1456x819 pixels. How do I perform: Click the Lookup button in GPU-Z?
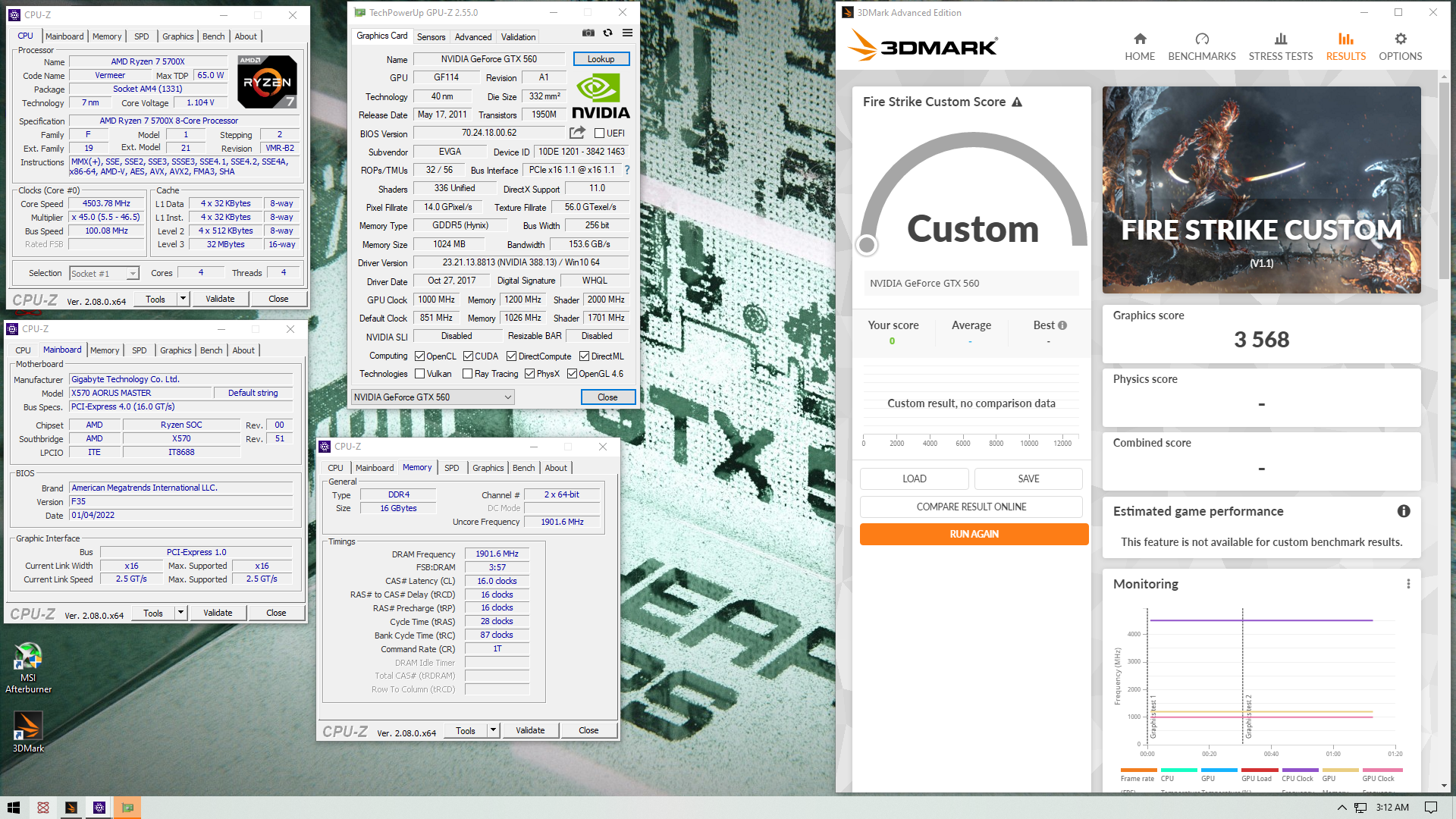[x=601, y=59]
